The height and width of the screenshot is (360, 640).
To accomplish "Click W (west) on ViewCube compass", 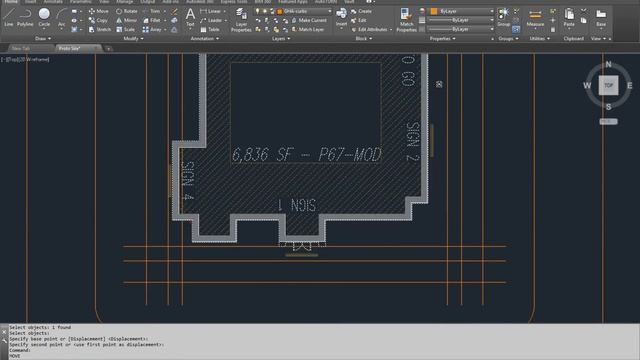I will (587, 85).
